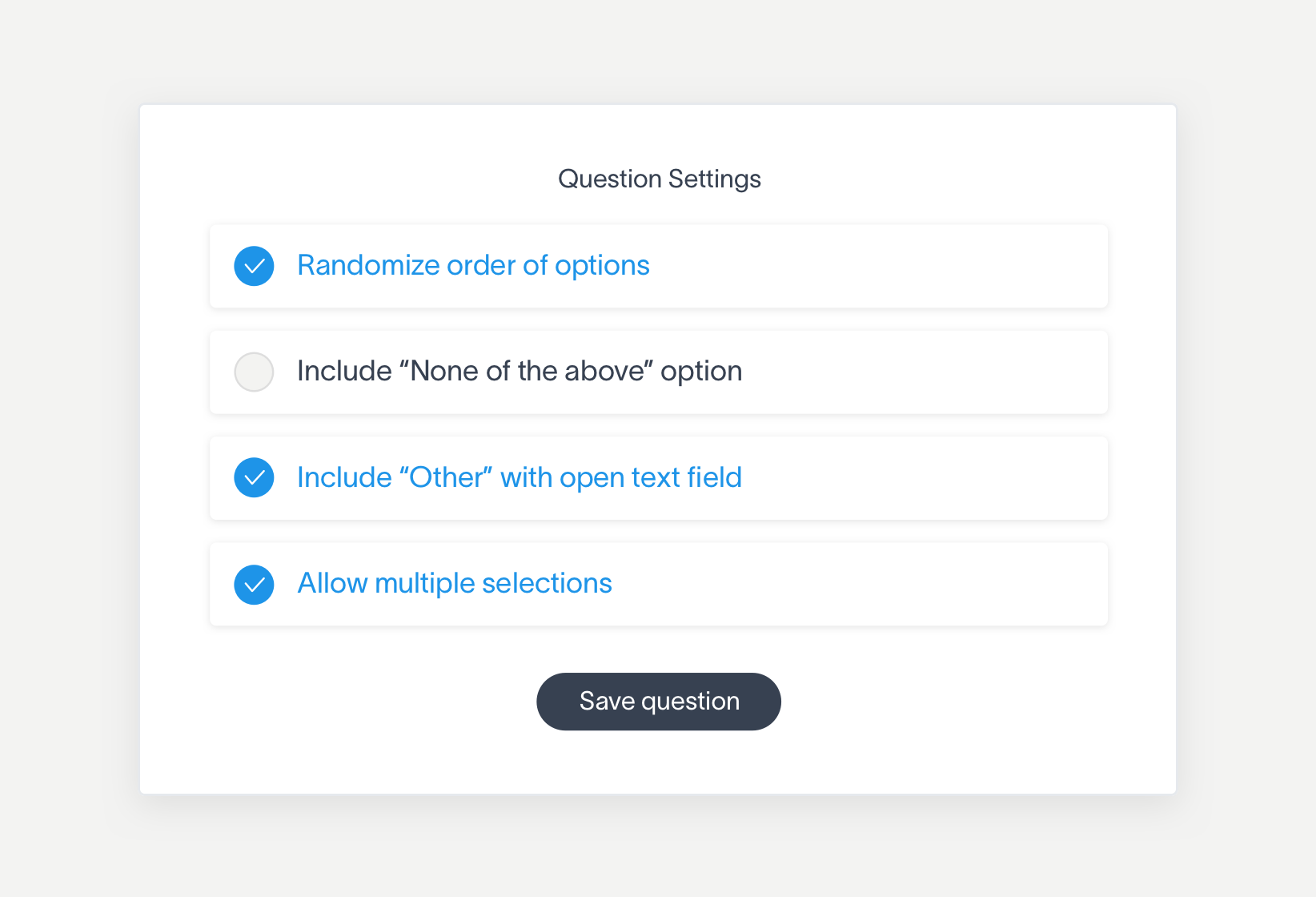This screenshot has height=897, width=1316.
Task: Click the checkmark icon for multiple selections
Action: tap(254, 584)
